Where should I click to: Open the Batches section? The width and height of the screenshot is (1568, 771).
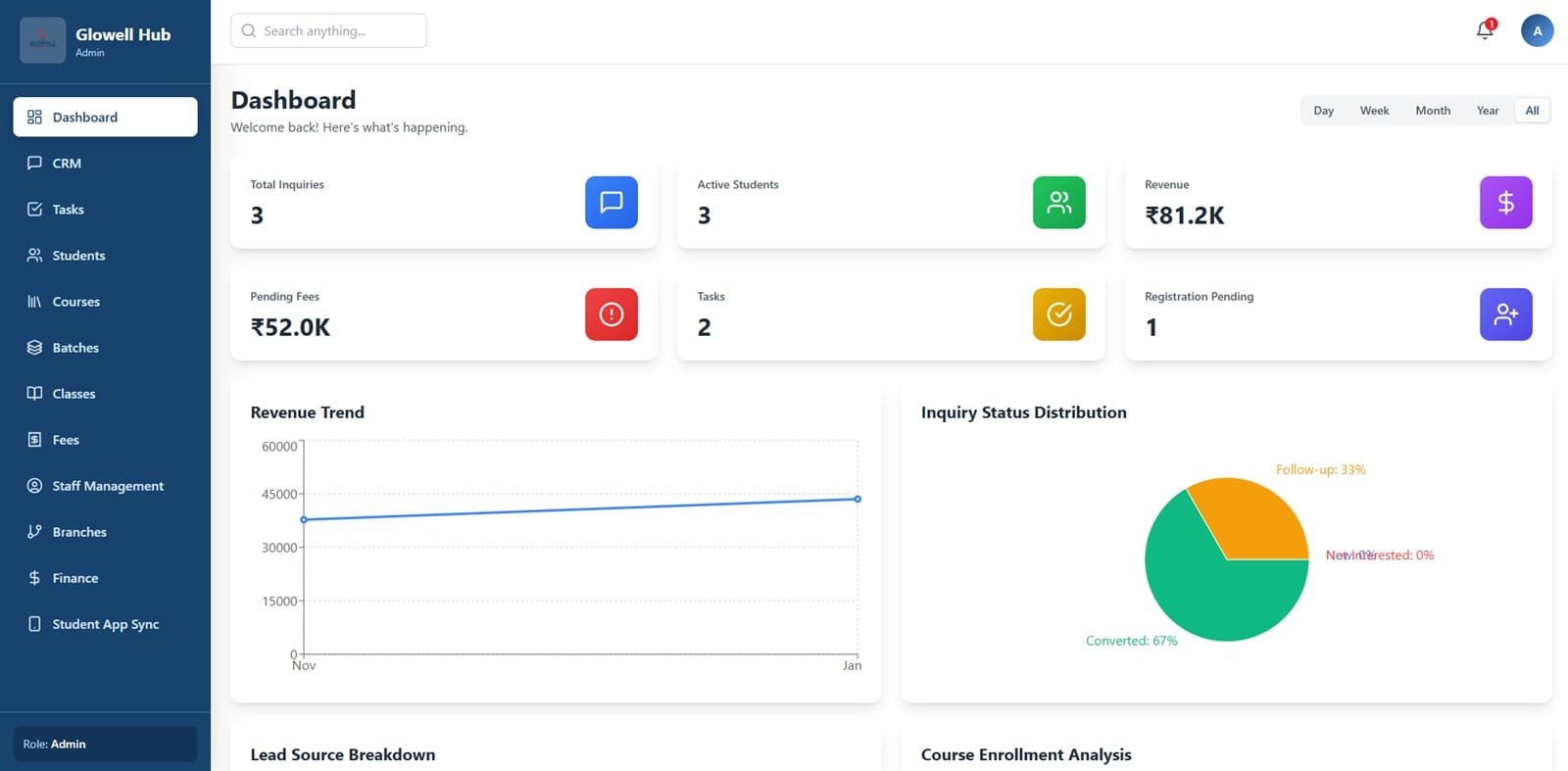click(x=105, y=347)
